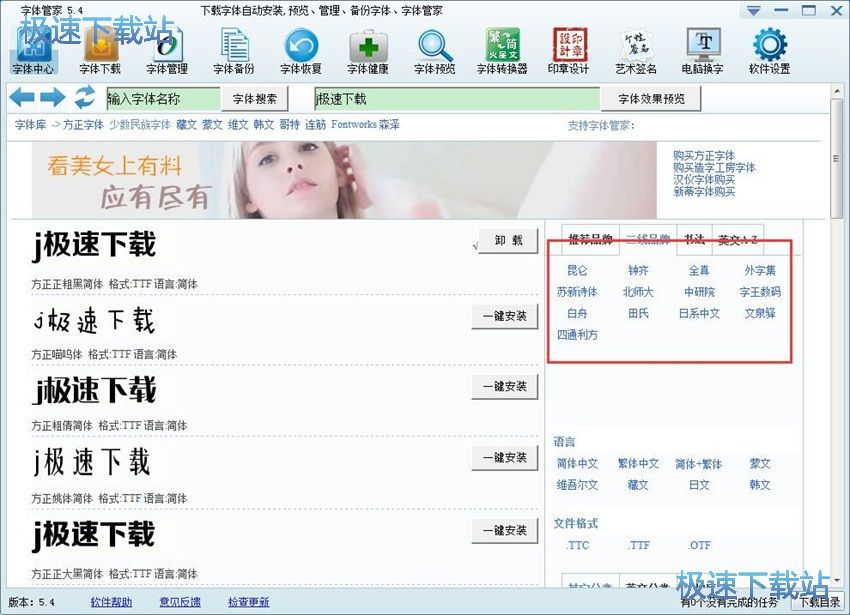
Task: Open the 购买方正字体 link
Action: pyautogui.click(x=704, y=156)
